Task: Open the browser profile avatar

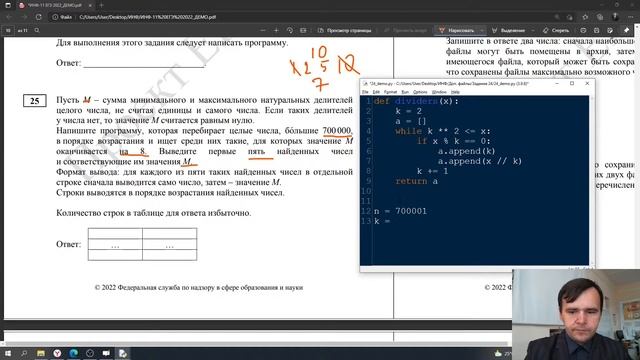Action: [x=615, y=17]
